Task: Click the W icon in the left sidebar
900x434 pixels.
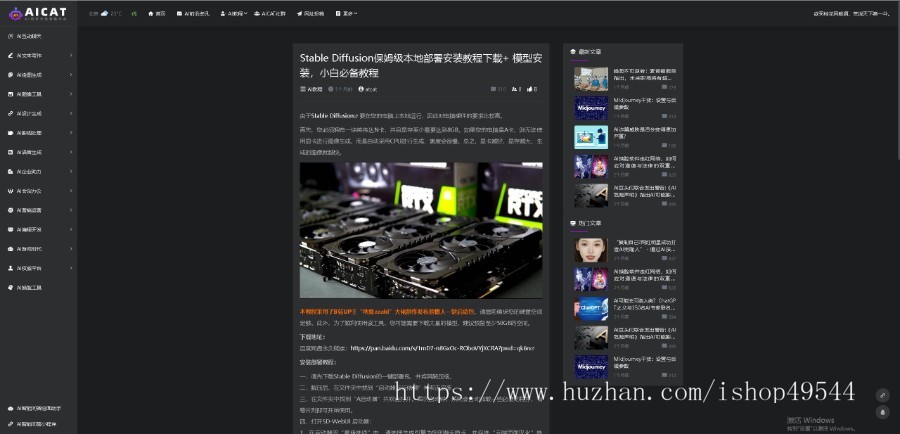Action: pos(10,191)
